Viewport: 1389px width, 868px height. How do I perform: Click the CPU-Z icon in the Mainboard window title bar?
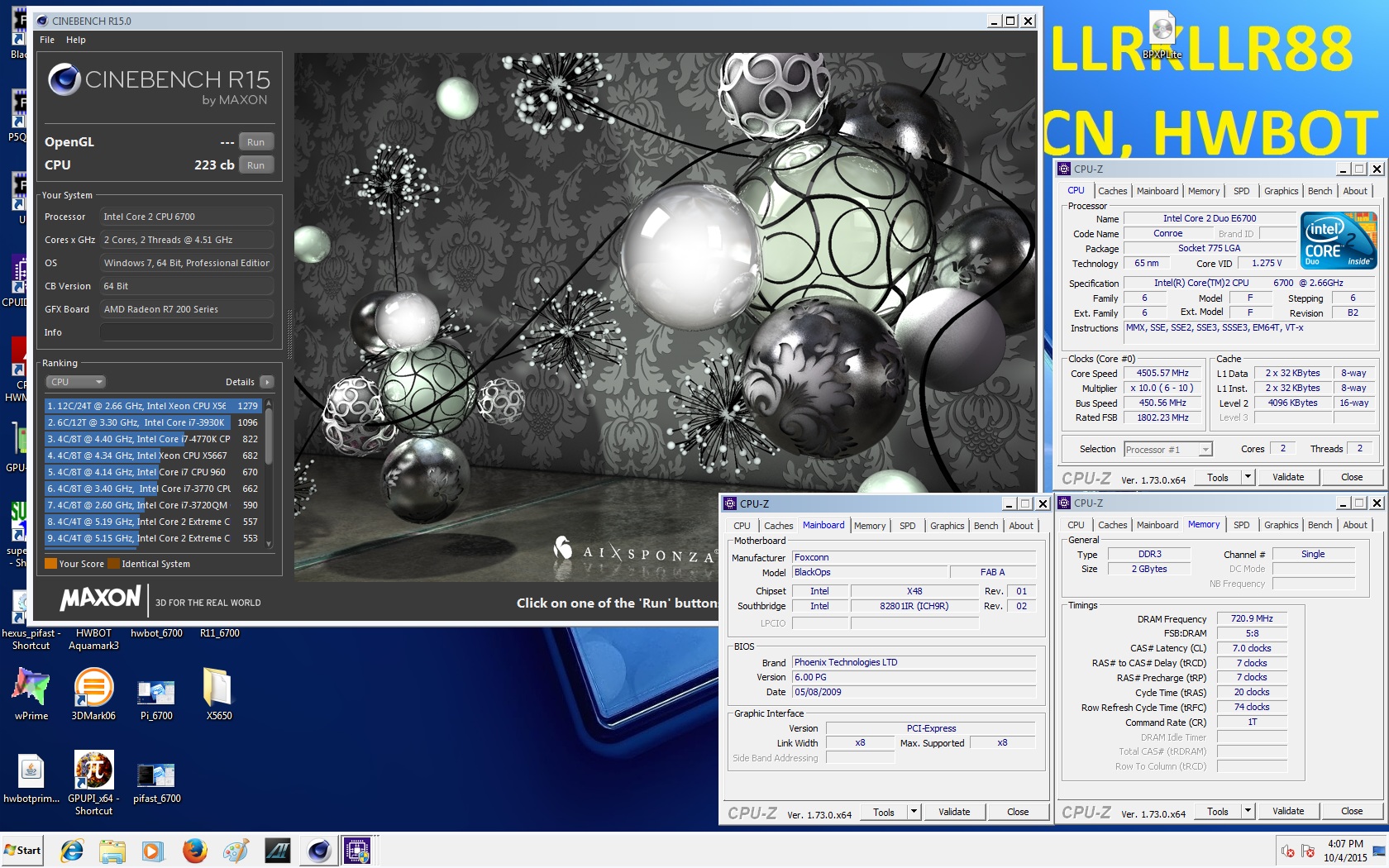tap(730, 503)
